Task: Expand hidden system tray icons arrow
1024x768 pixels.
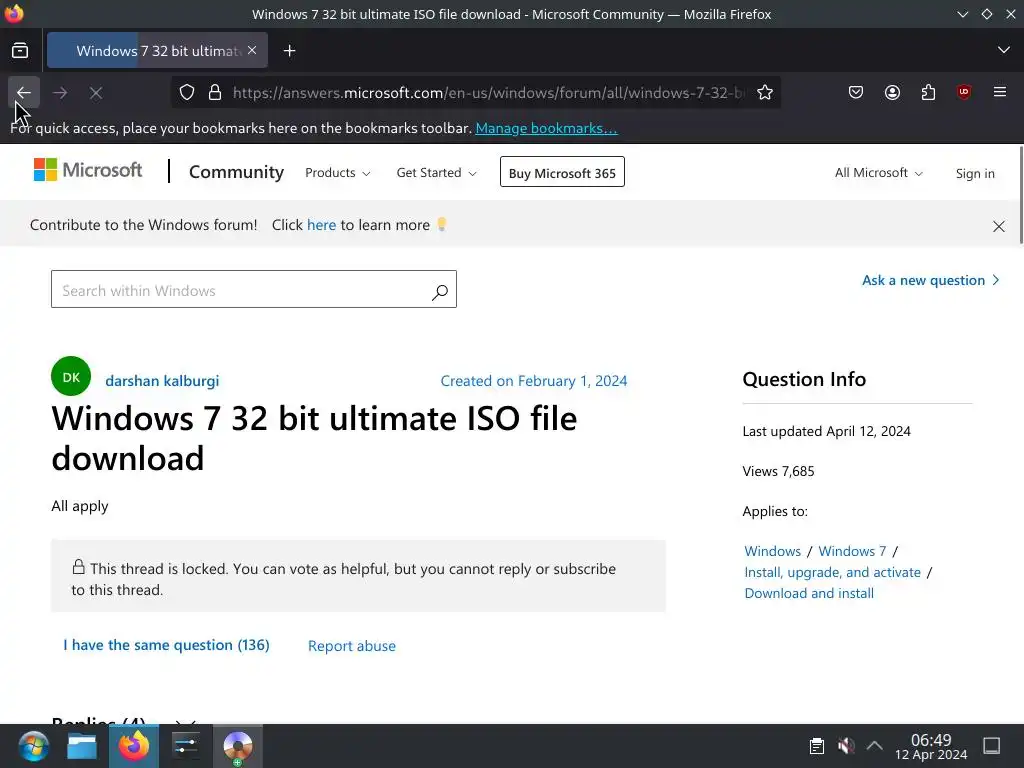Action: pos(874,746)
